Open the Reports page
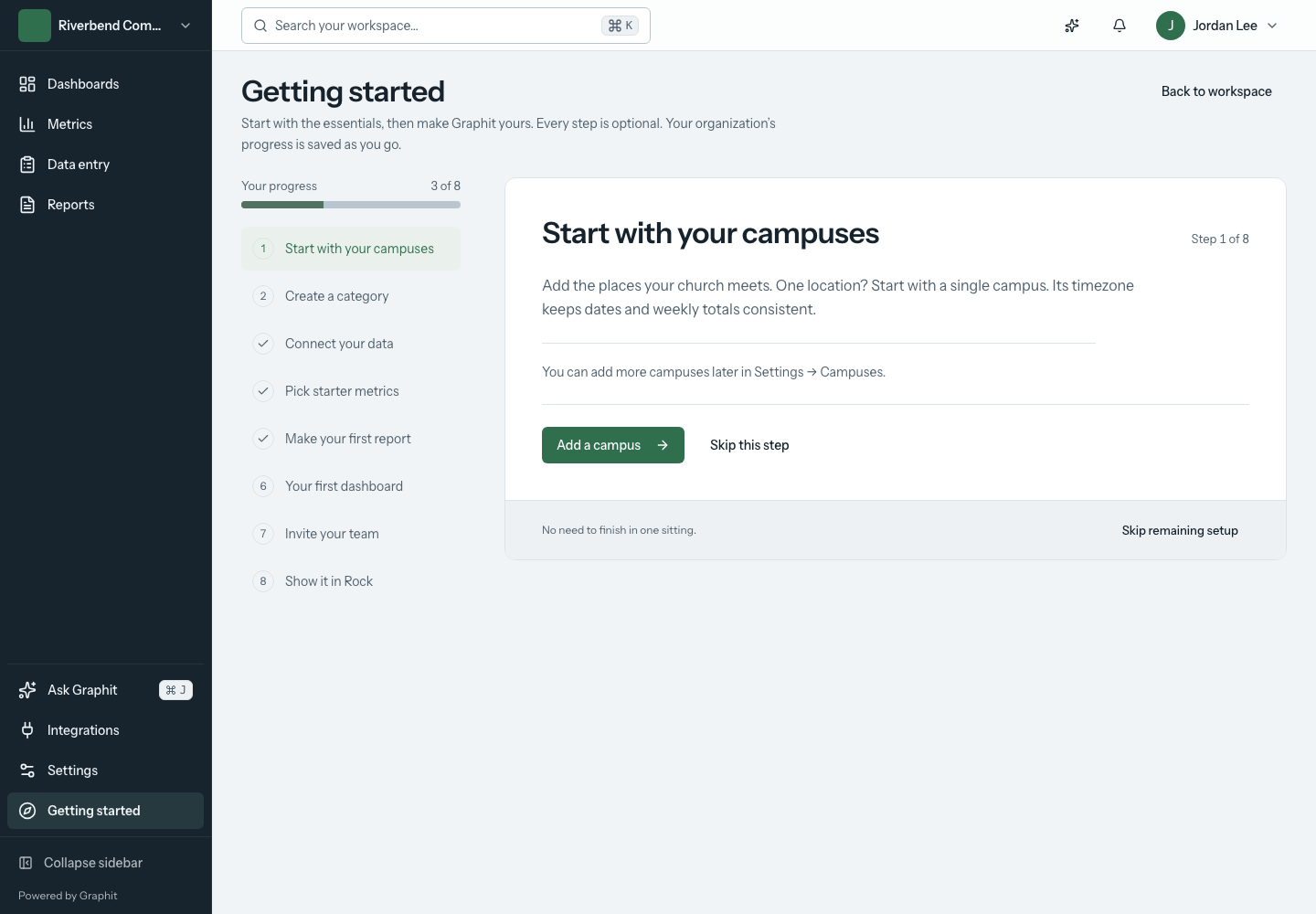 click(106, 205)
